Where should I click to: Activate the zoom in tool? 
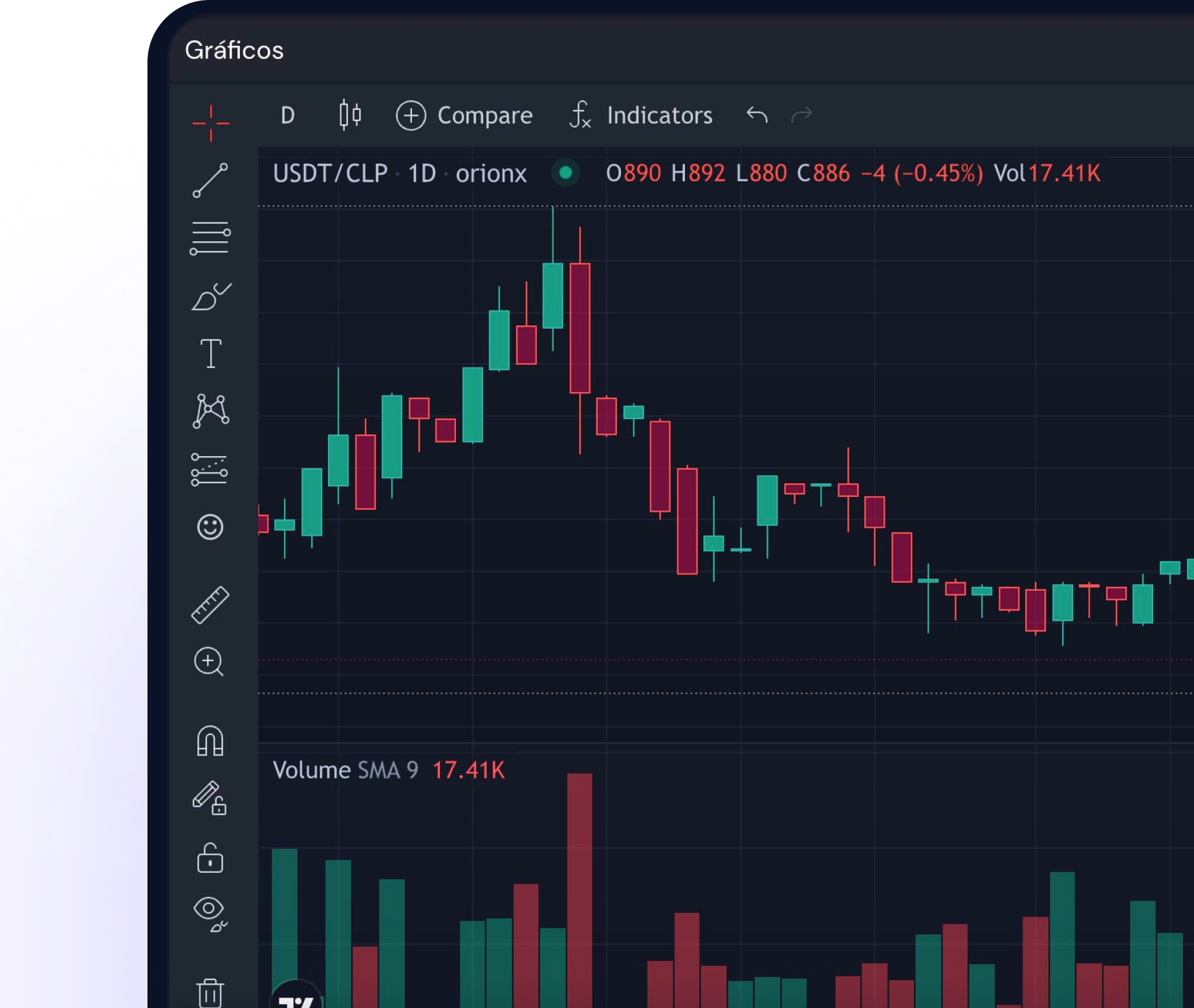pos(209,662)
